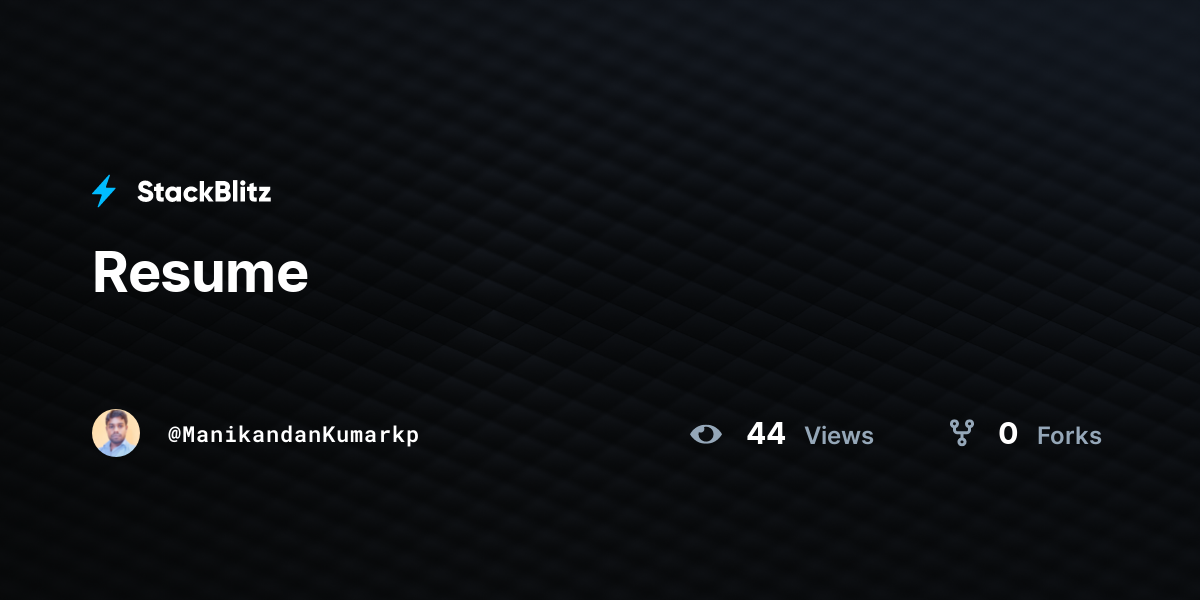1200x600 pixels.
Task: Click the number 44 beside Views
Action: 766,434
